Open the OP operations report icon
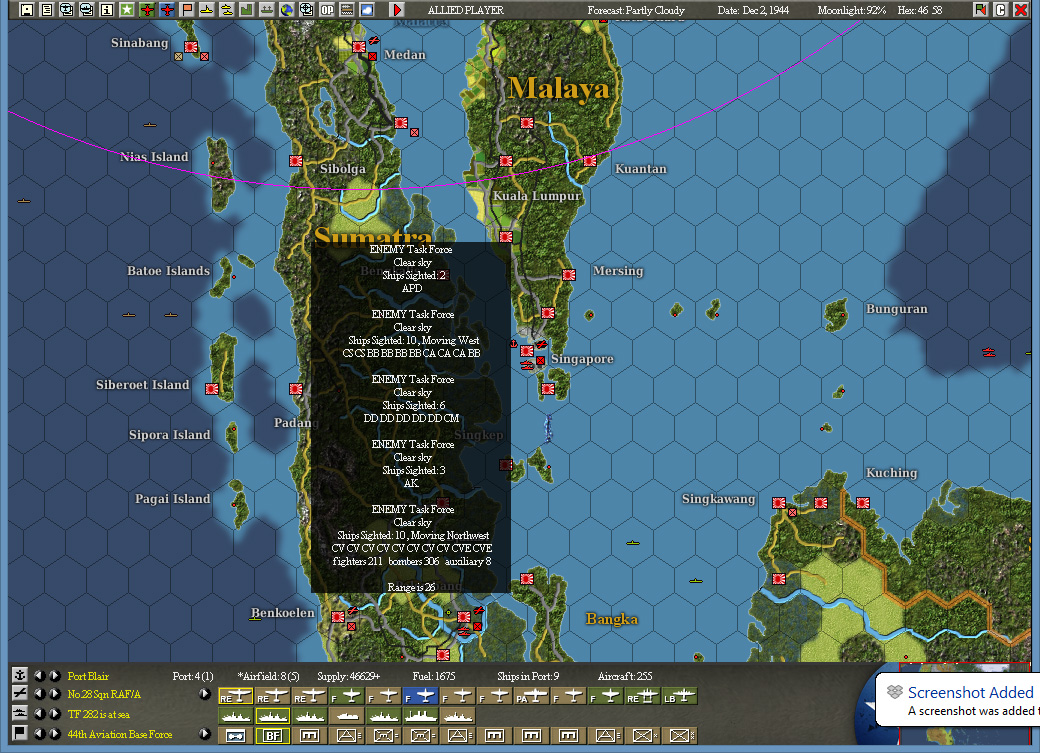The width and height of the screenshot is (1040, 753). click(x=327, y=9)
